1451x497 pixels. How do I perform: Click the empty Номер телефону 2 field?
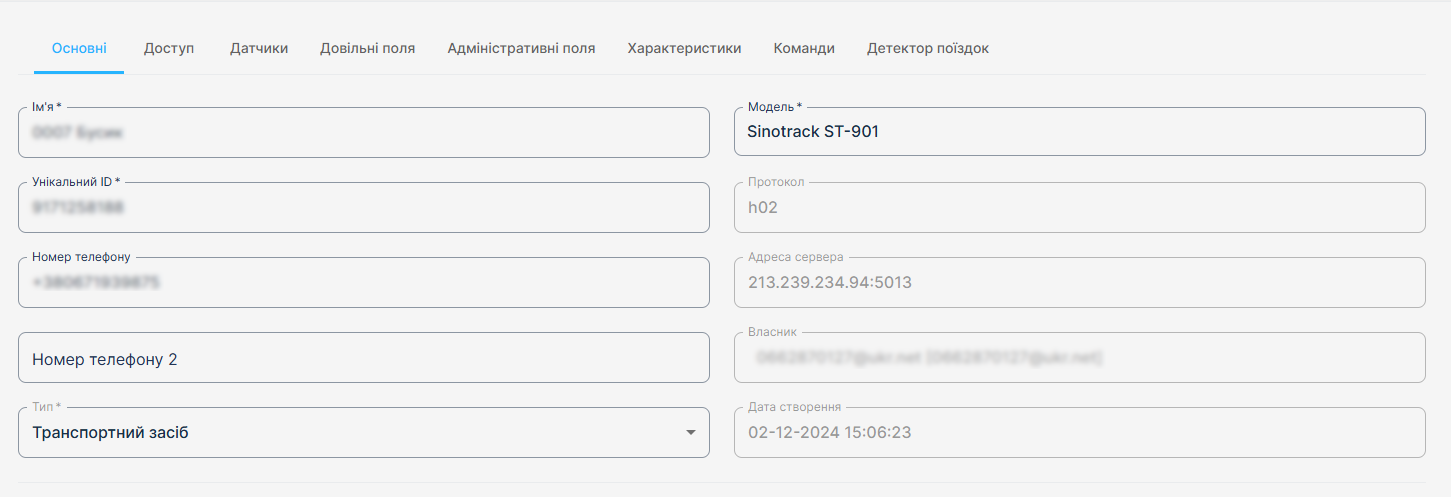(364, 358)
